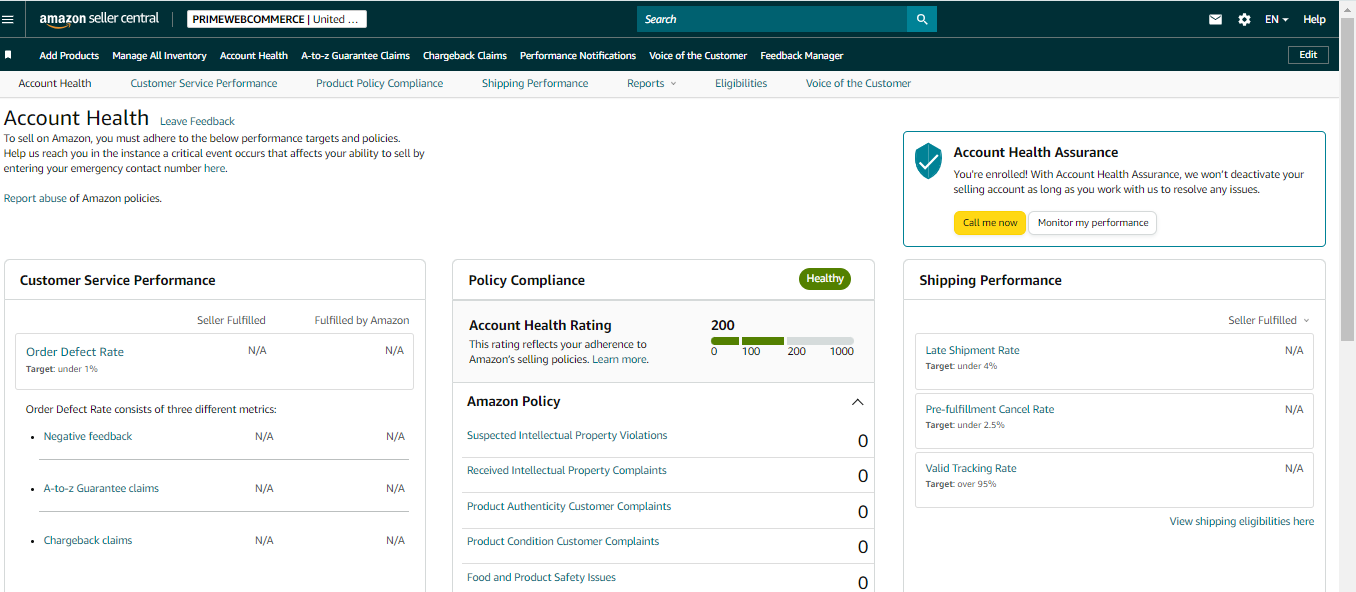Open Suspected Intellectual Property Violations
This screenshot has width=1356, height=592.
pos(567,435)
